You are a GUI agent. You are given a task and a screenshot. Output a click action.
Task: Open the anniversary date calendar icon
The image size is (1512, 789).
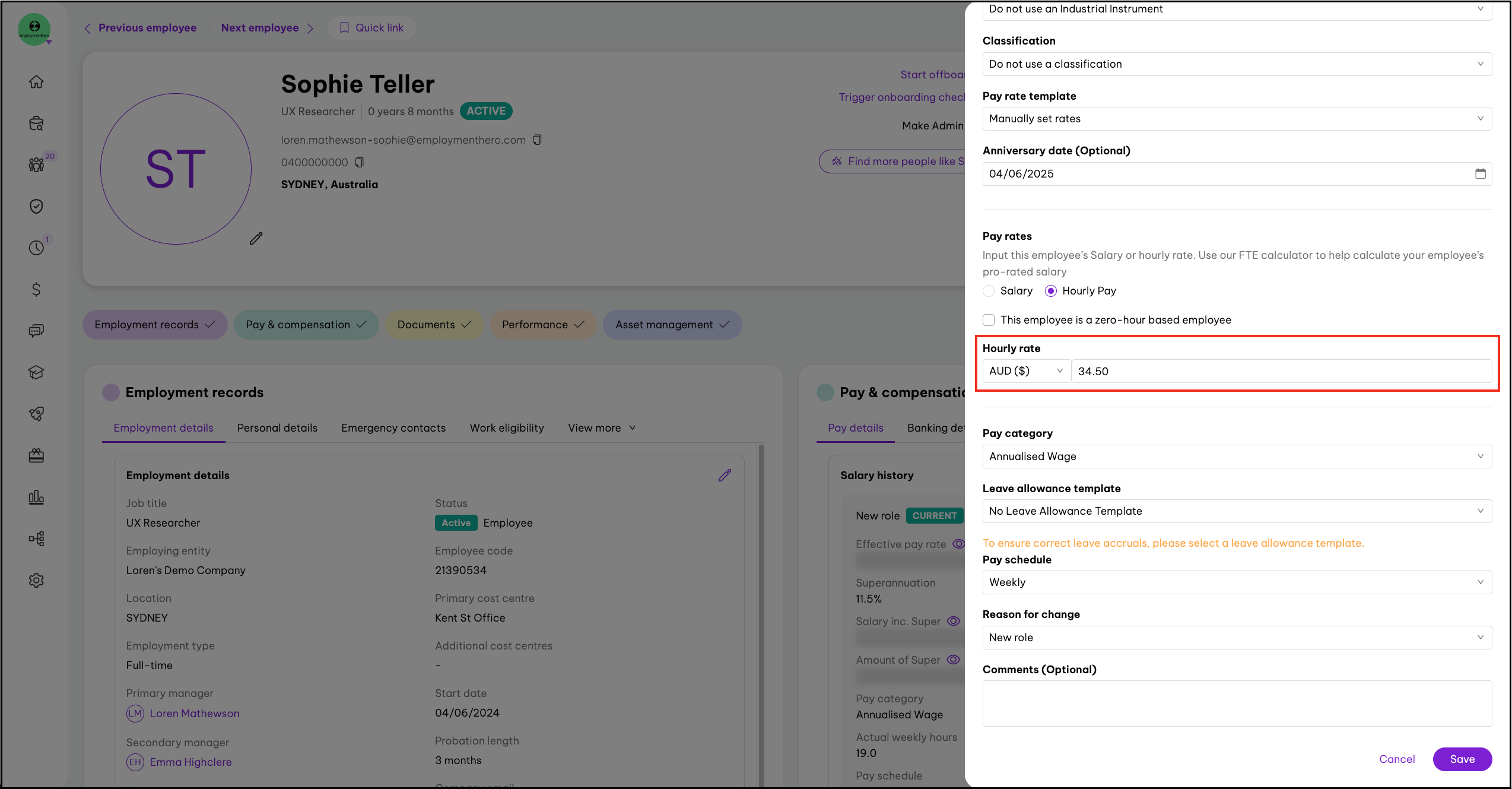[x=1480, y=174]
